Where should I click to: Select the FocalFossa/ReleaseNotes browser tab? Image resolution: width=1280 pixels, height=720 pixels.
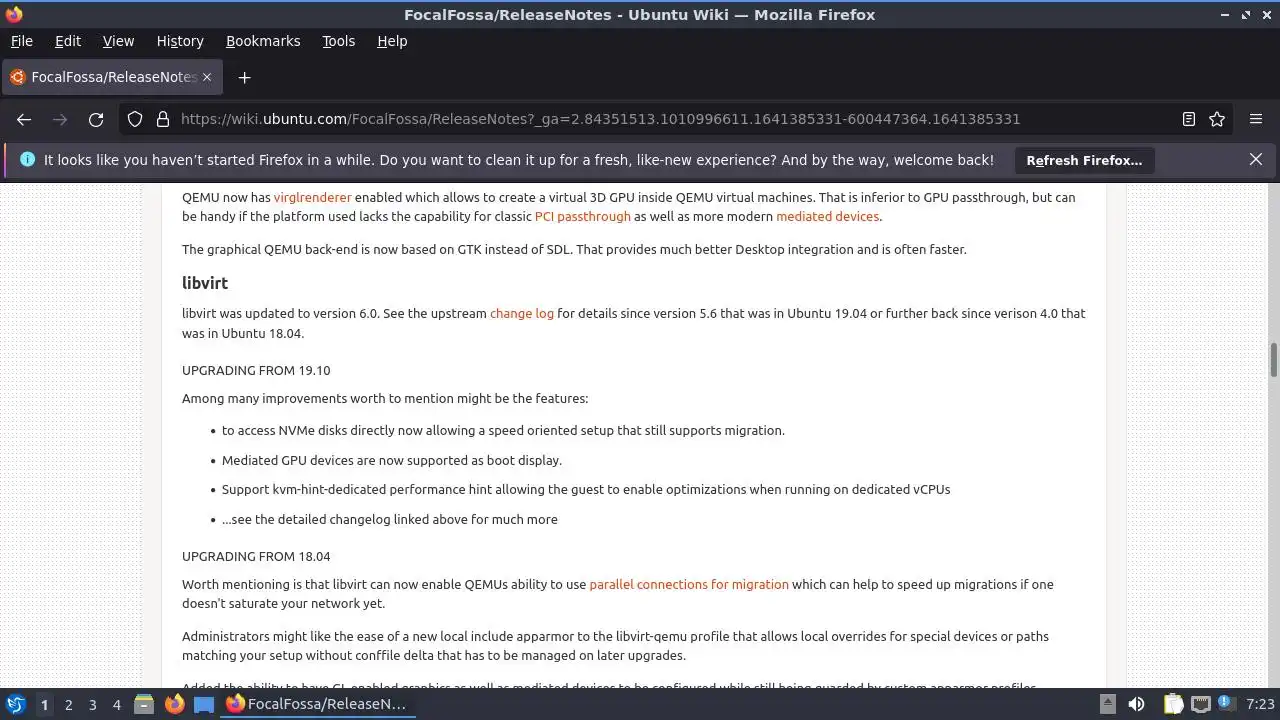[x=110, y=77]
